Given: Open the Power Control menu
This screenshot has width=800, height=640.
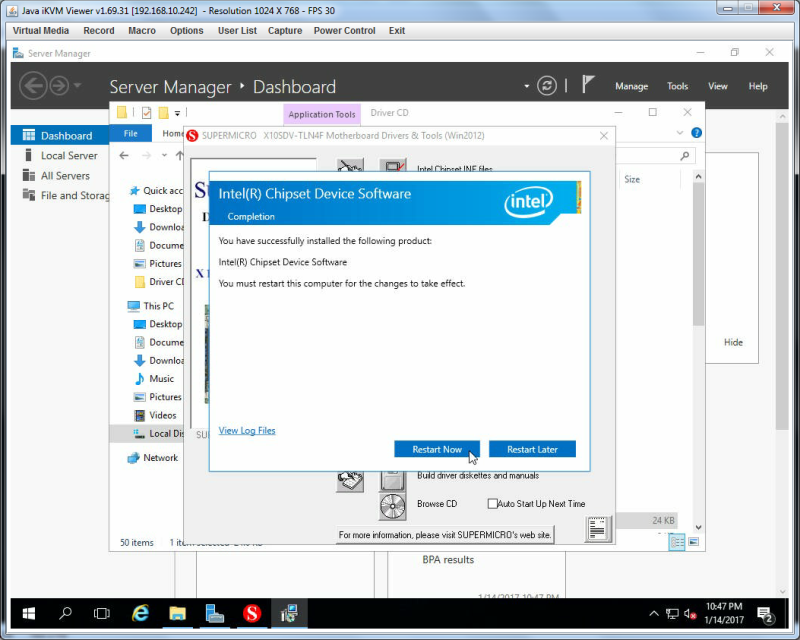Looking at the screenshot, I should click(x=344, y=31).
